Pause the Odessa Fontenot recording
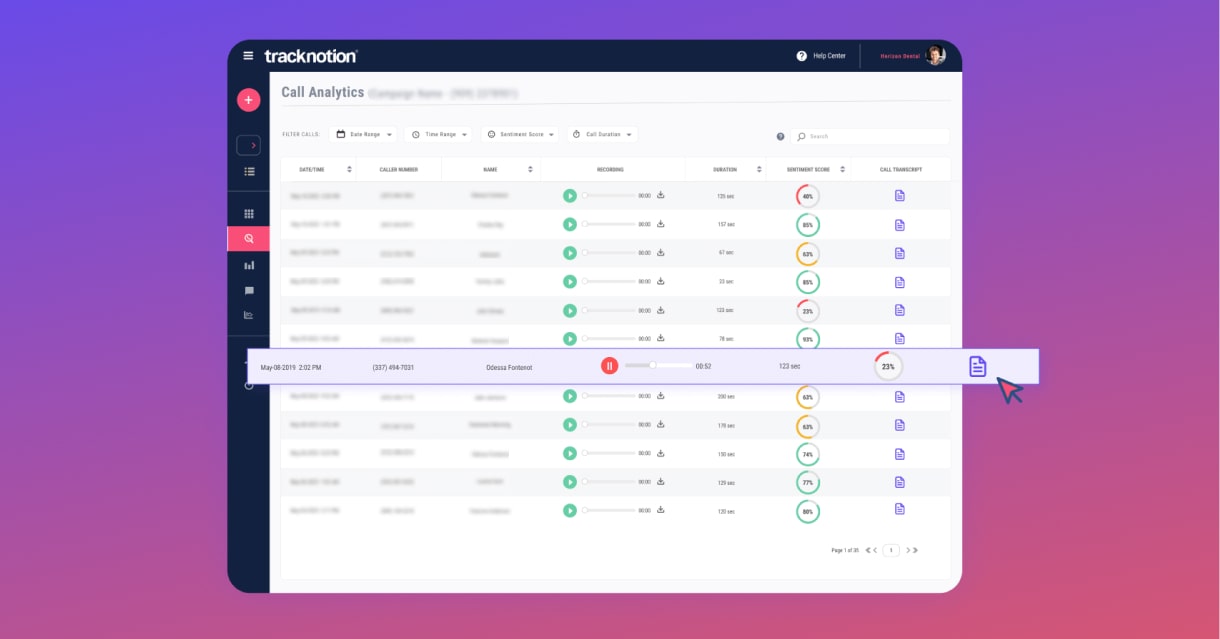 tap(610, 366)
